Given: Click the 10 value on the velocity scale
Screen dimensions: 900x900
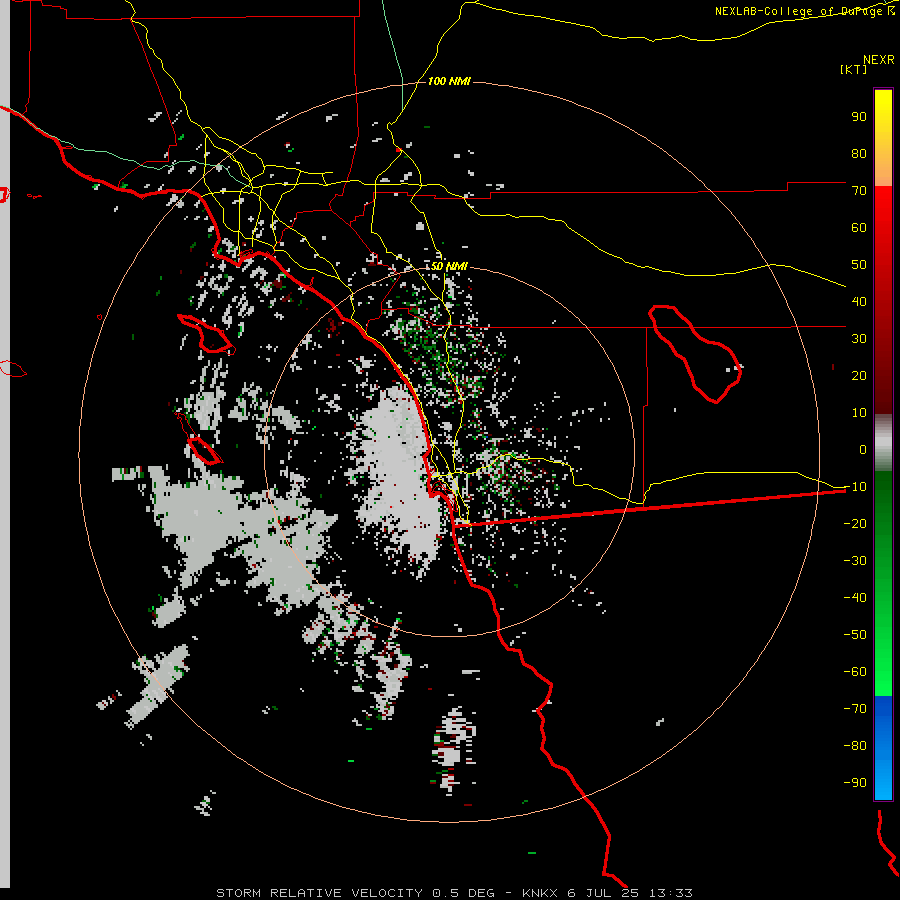Looking at the screenshot, I should (859, 413).
